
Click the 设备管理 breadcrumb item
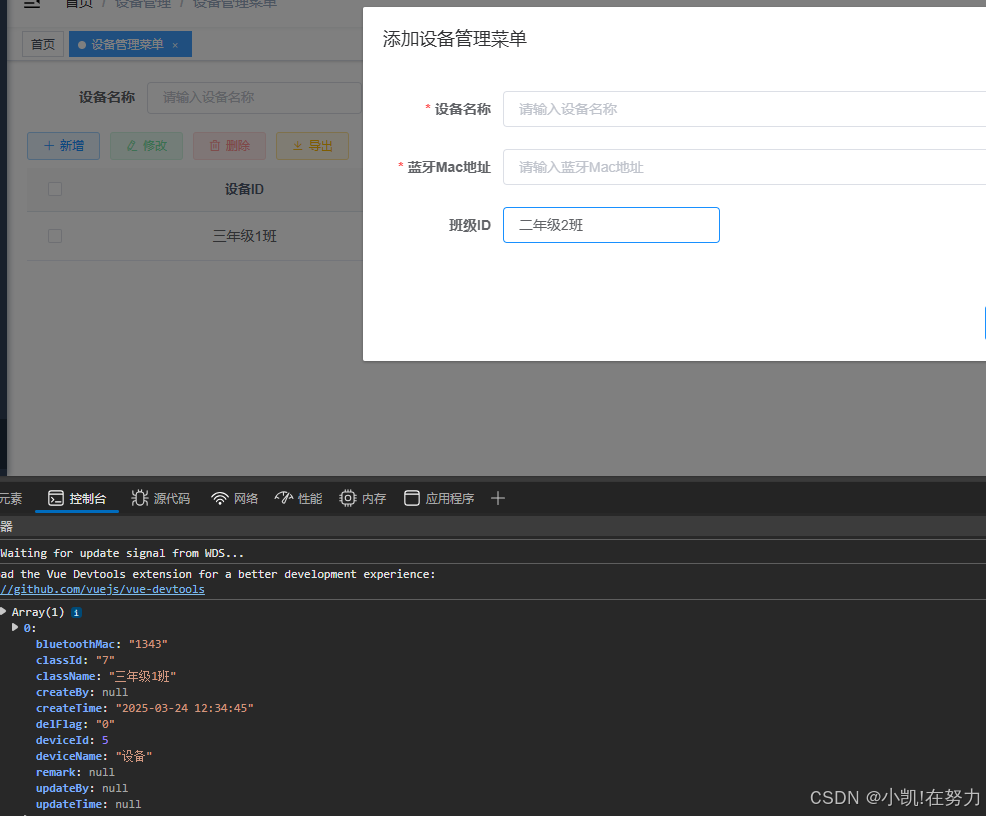click(x=143, y=4)
